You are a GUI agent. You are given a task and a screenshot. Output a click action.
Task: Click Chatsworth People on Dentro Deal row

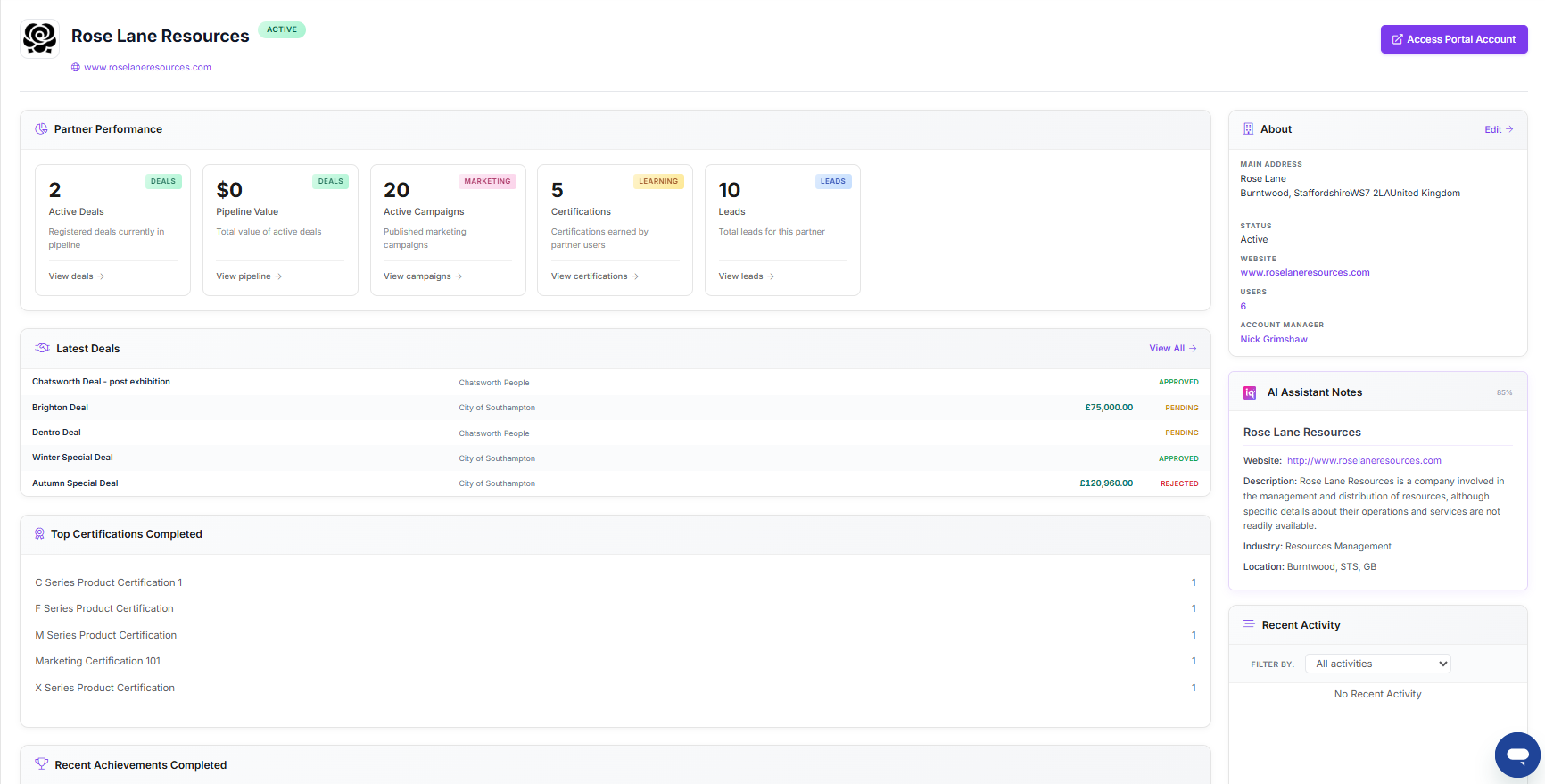(494, 433)
